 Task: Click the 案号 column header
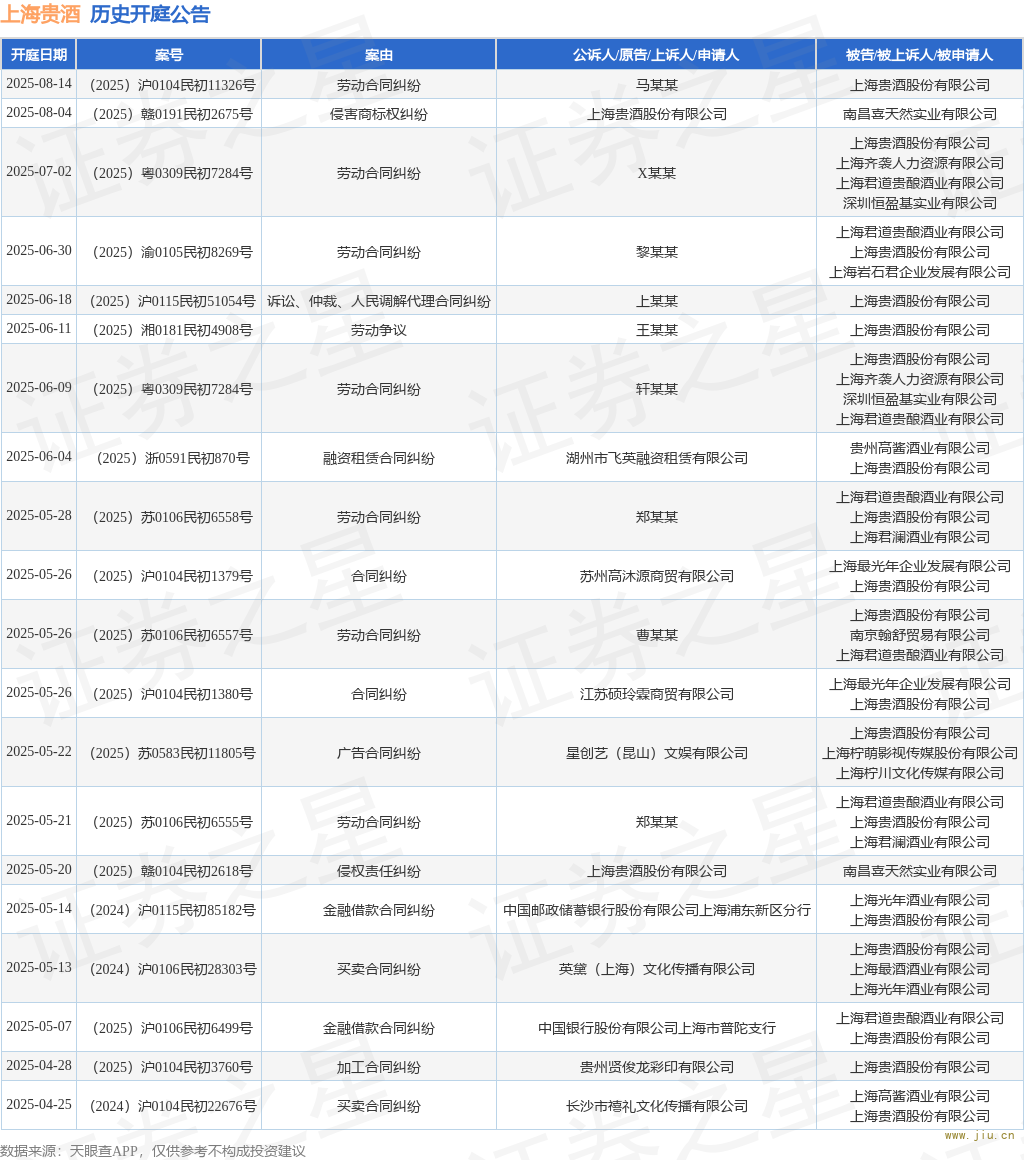click(x=169, y=55)
